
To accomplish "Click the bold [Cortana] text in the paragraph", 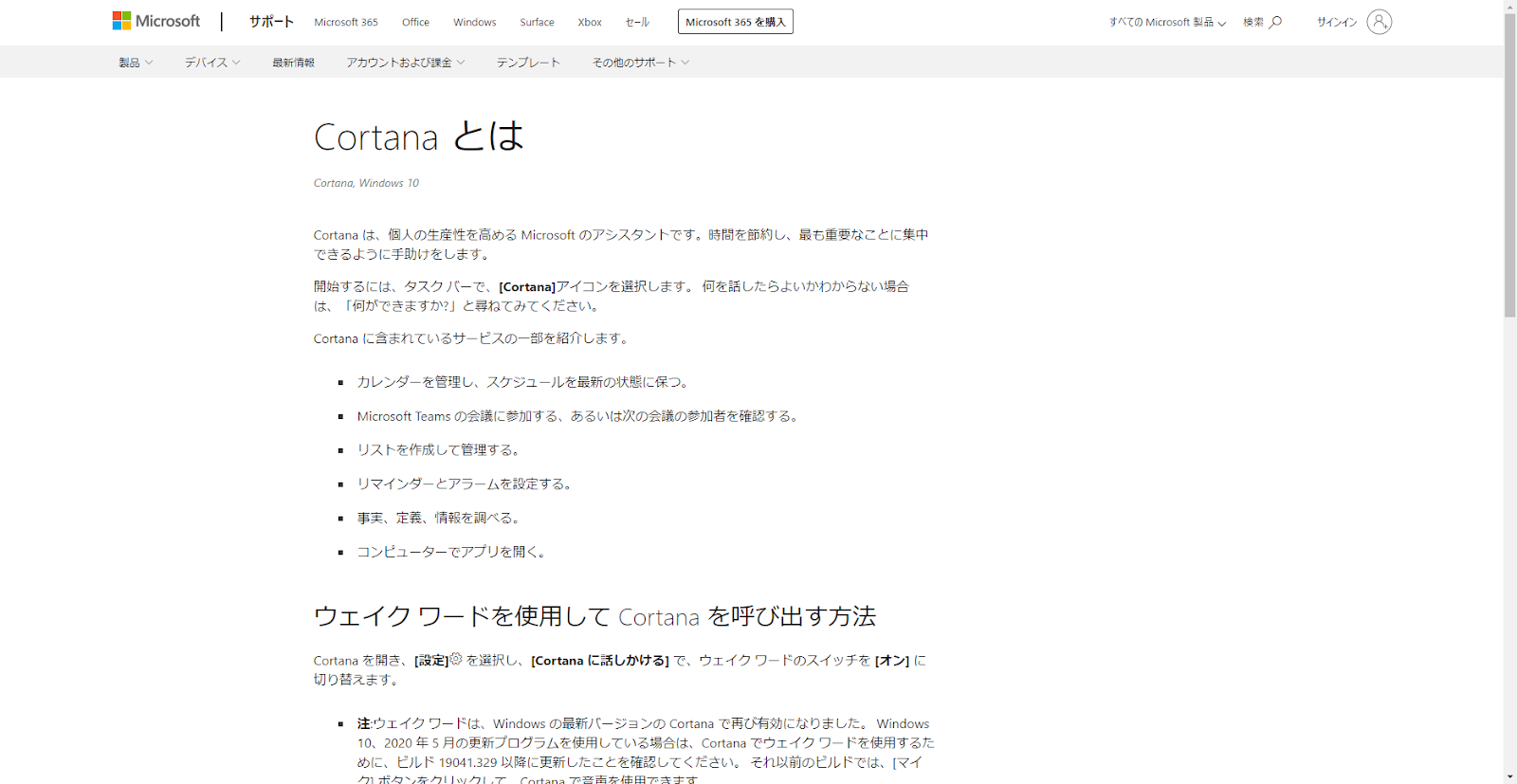I will (x=527, y=286).
